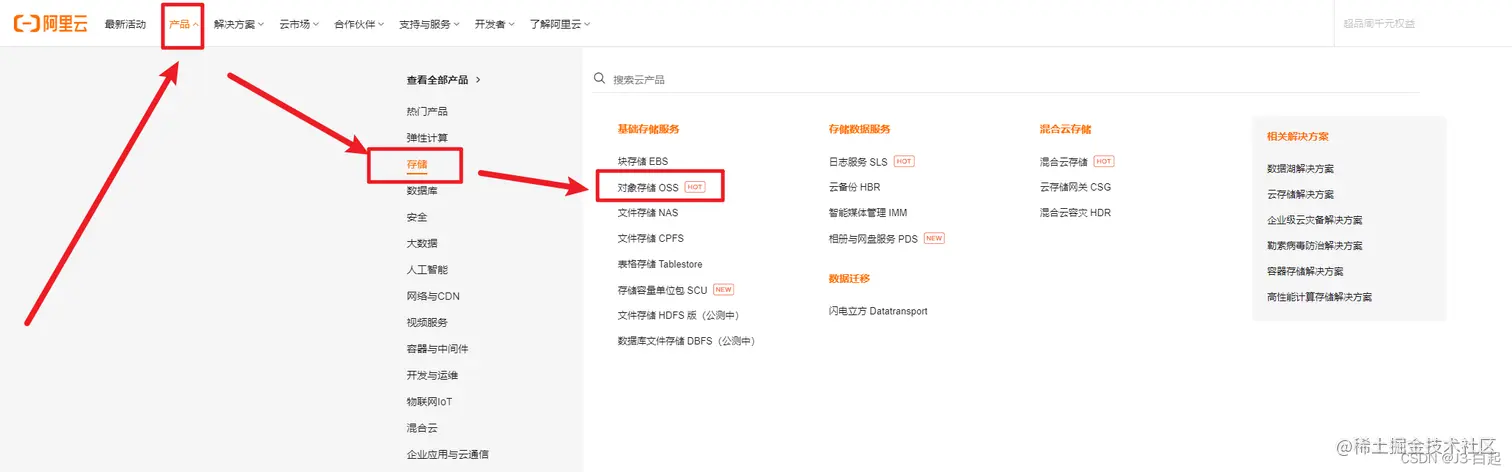
Task: Expand the 云市场 dropdown
Action: click(299, 24)
